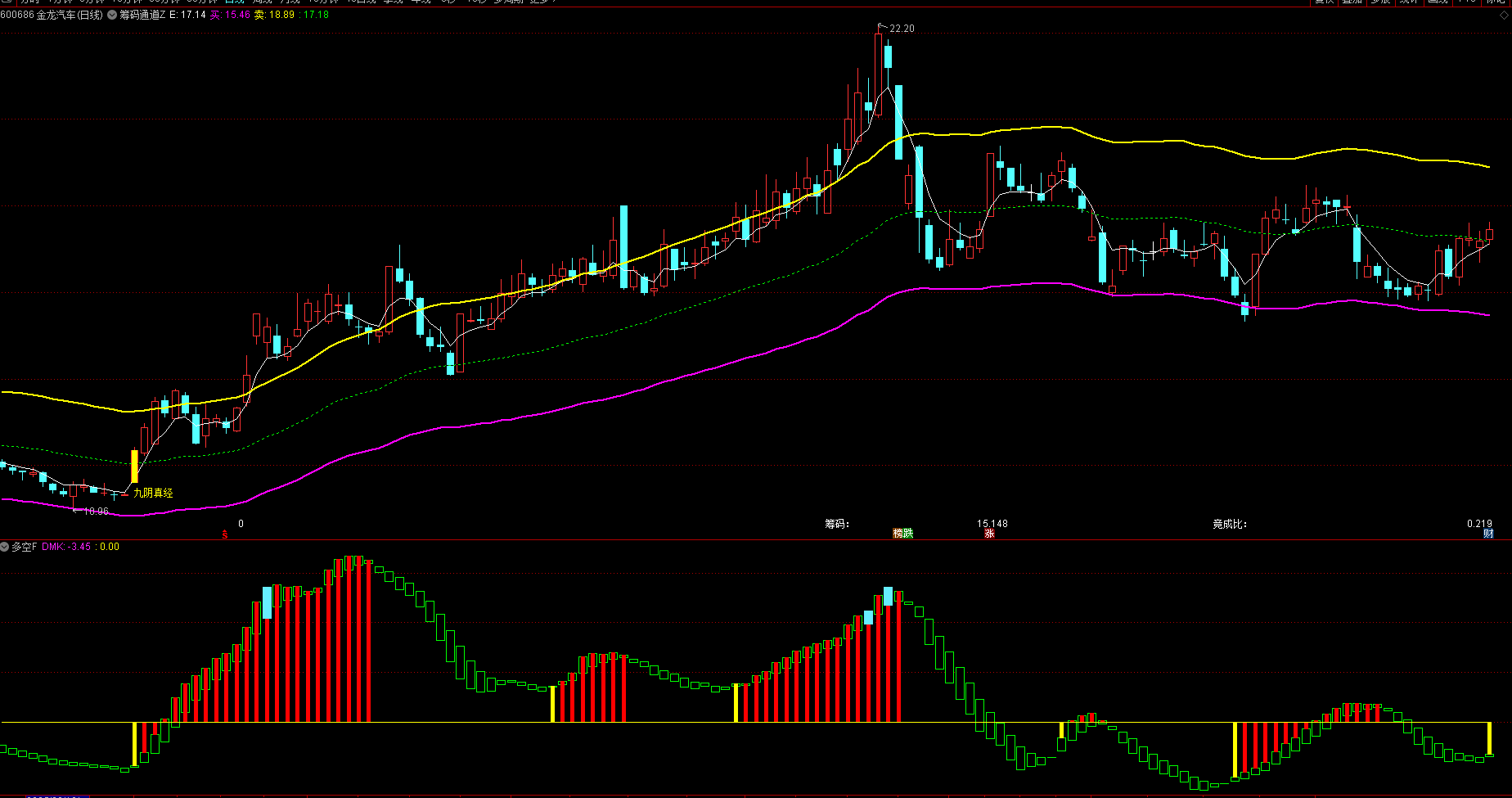Viewport: 1512px width, 798px height.
Task: Click the 复权 button in top bar
Action: pos(1325,2)
